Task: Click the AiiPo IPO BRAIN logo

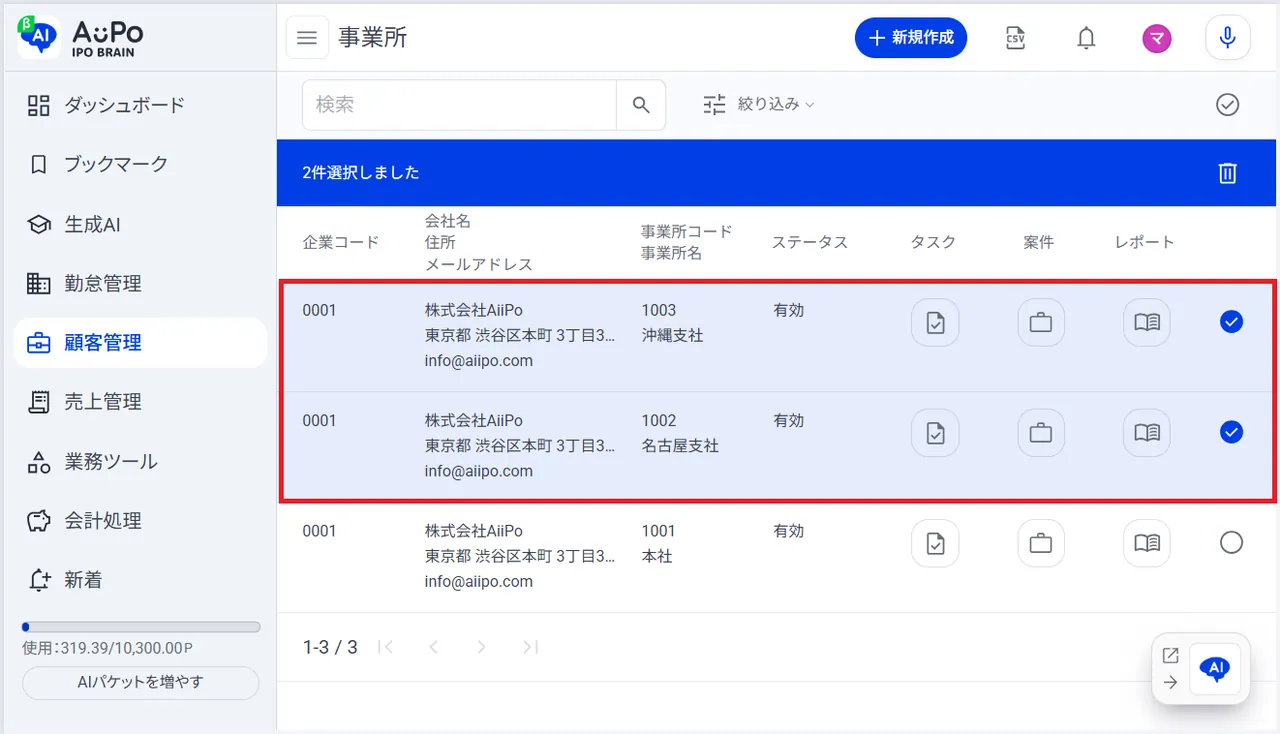Action: (x=80, y=37)
